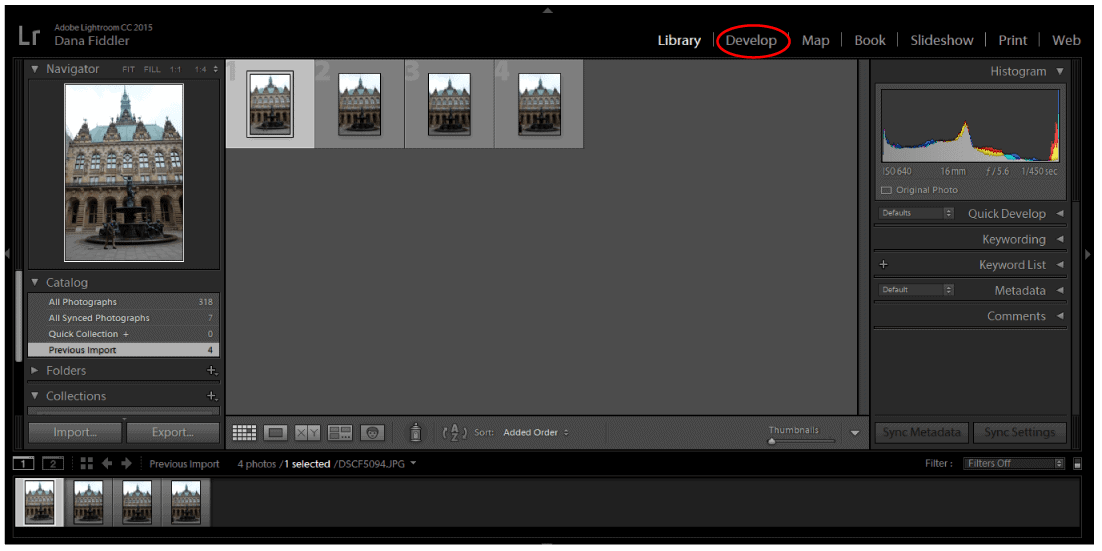Open Filters Off dropdown
The image size is (1102, 551).
pyautogui.click(x=1013, y=463)
